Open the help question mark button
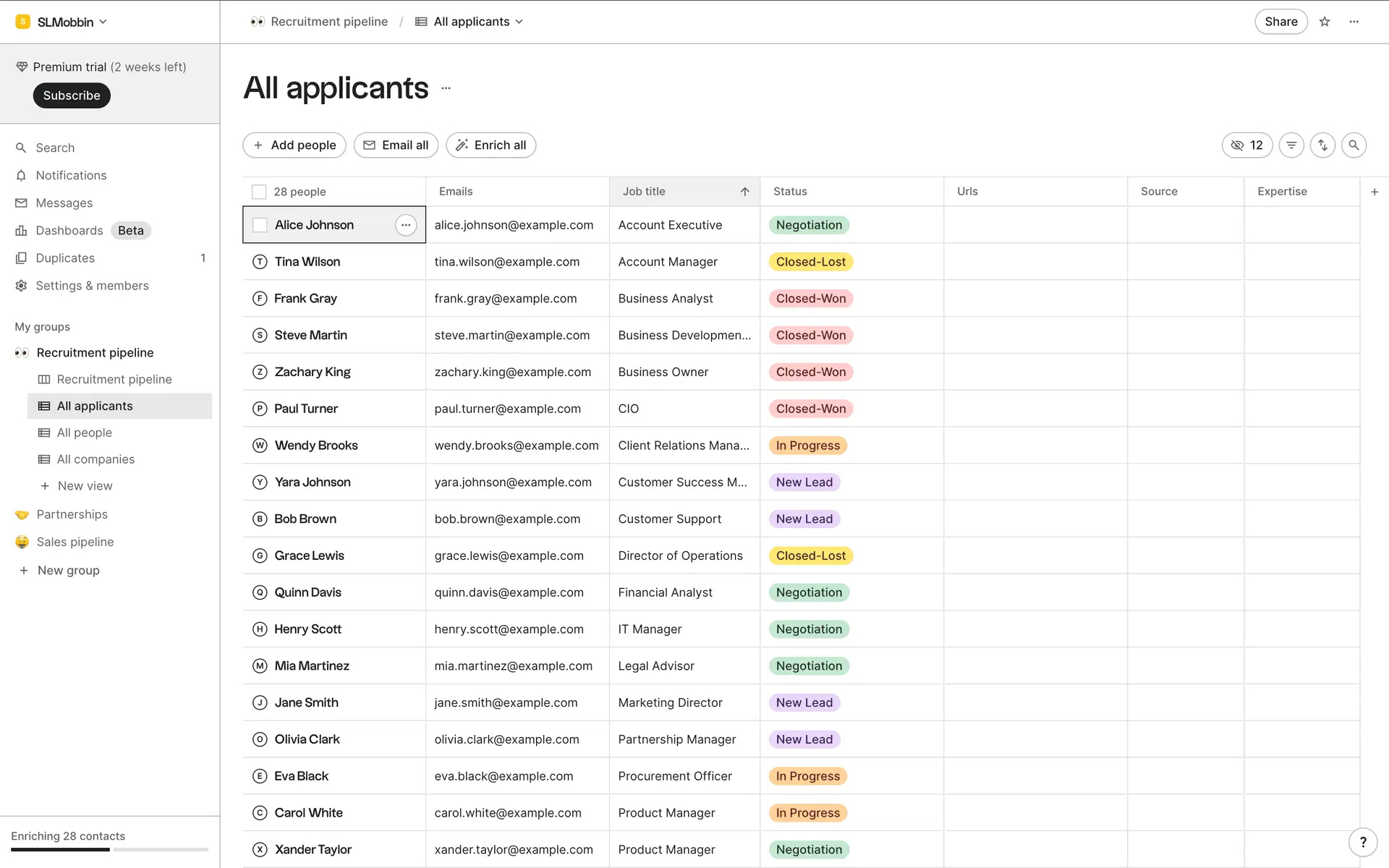The width and height of the screenshot is (1389, 868). click(1363, 842)
